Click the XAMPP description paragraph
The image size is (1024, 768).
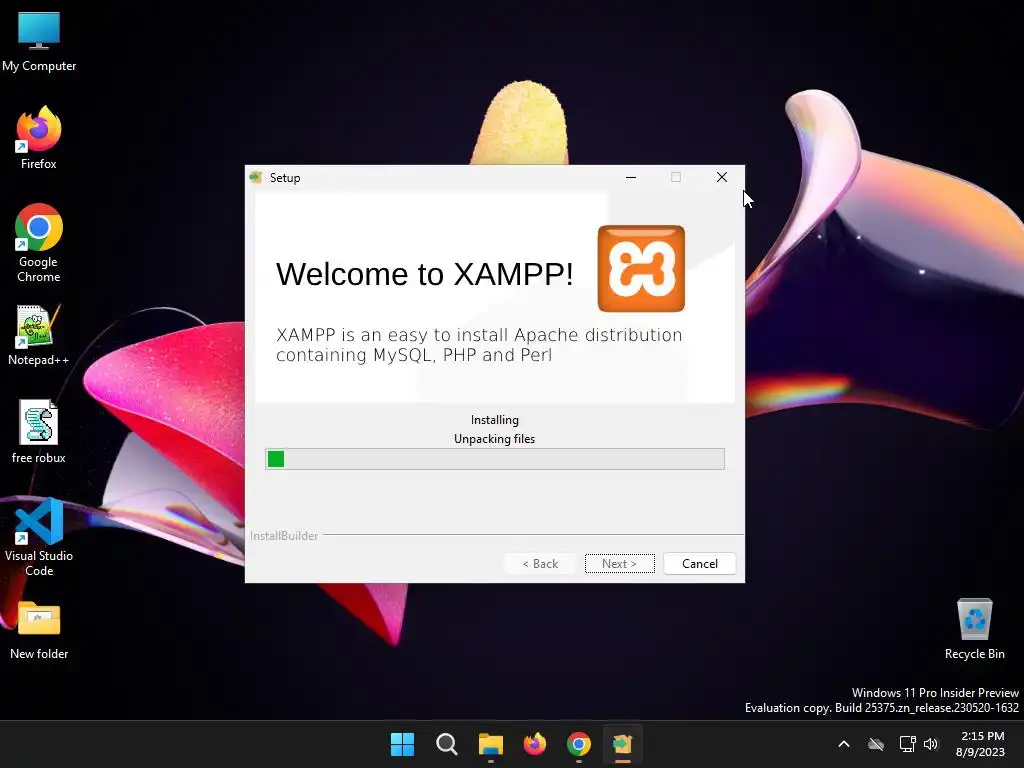[x=479, y=345]
